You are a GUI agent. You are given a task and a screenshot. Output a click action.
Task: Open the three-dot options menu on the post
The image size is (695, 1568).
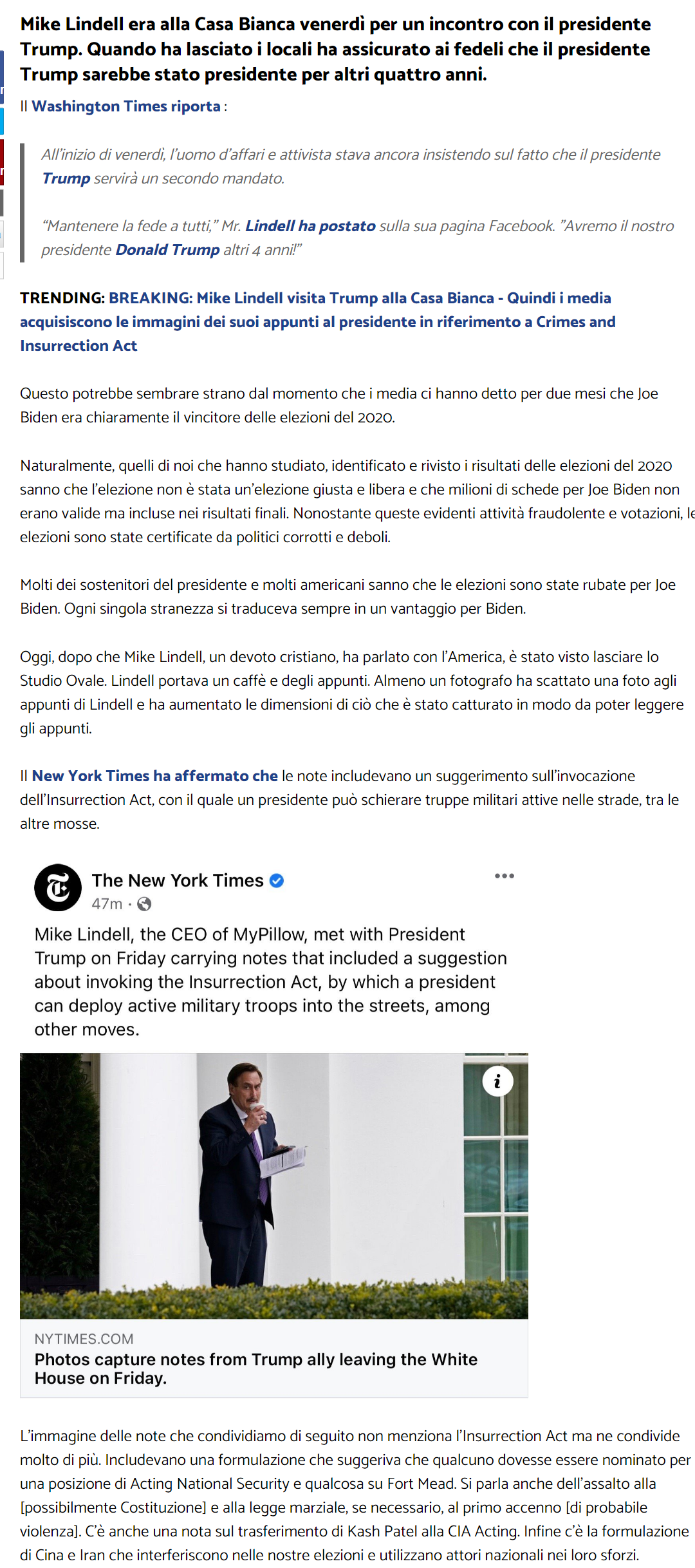(x=505, y=876)
